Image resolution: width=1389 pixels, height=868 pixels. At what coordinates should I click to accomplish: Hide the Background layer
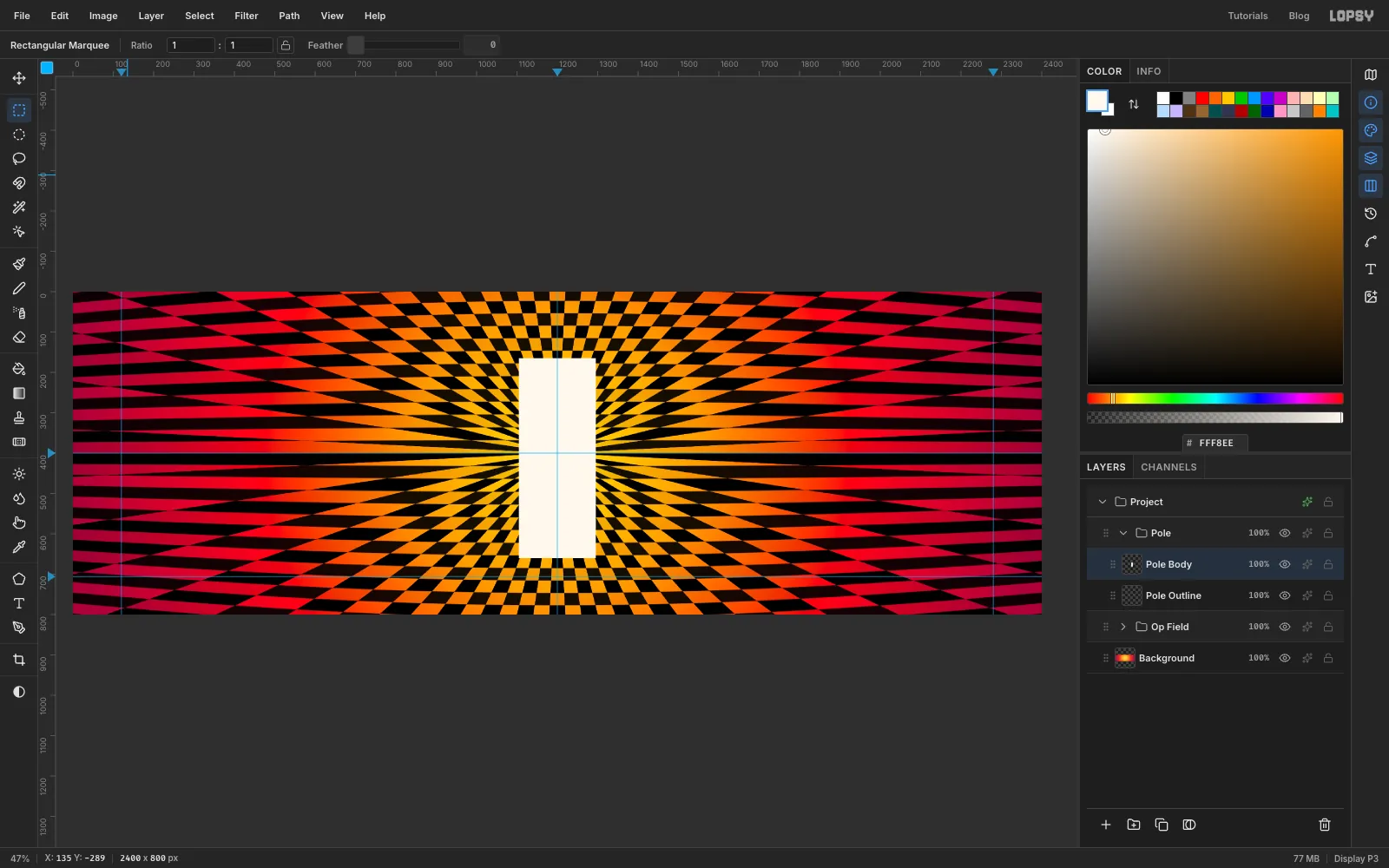coord(1285,658)
